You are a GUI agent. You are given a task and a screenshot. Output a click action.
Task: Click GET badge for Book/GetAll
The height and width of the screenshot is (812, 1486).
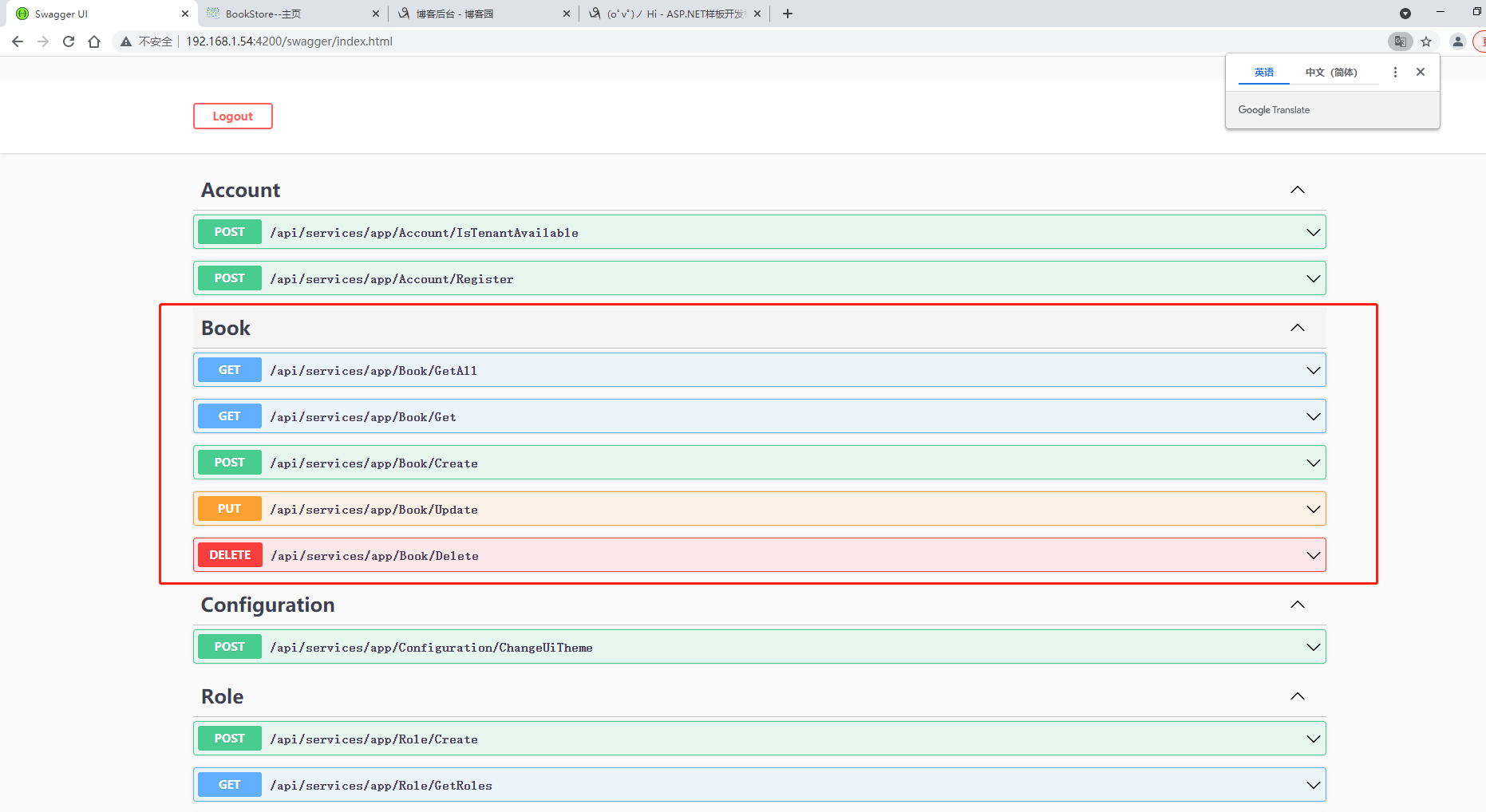tap(230, 370)
